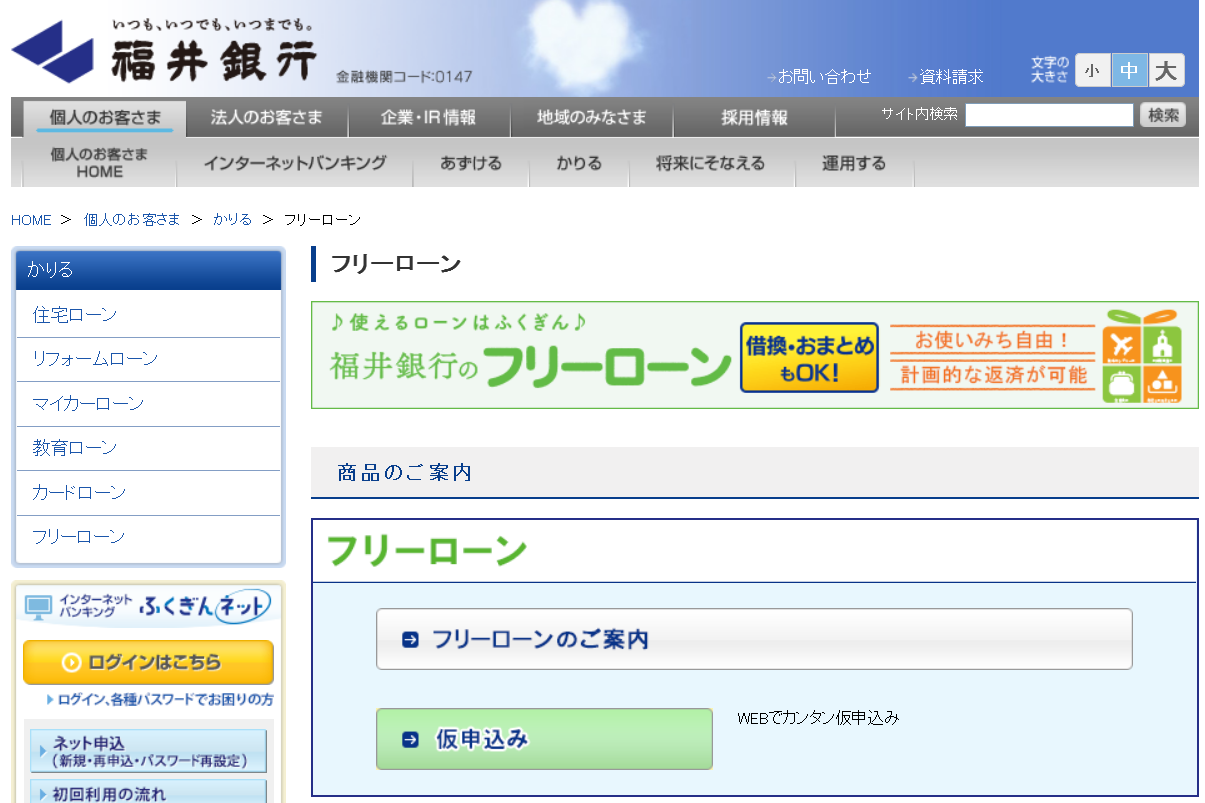Open フリーローン in the sidebar

148,537
